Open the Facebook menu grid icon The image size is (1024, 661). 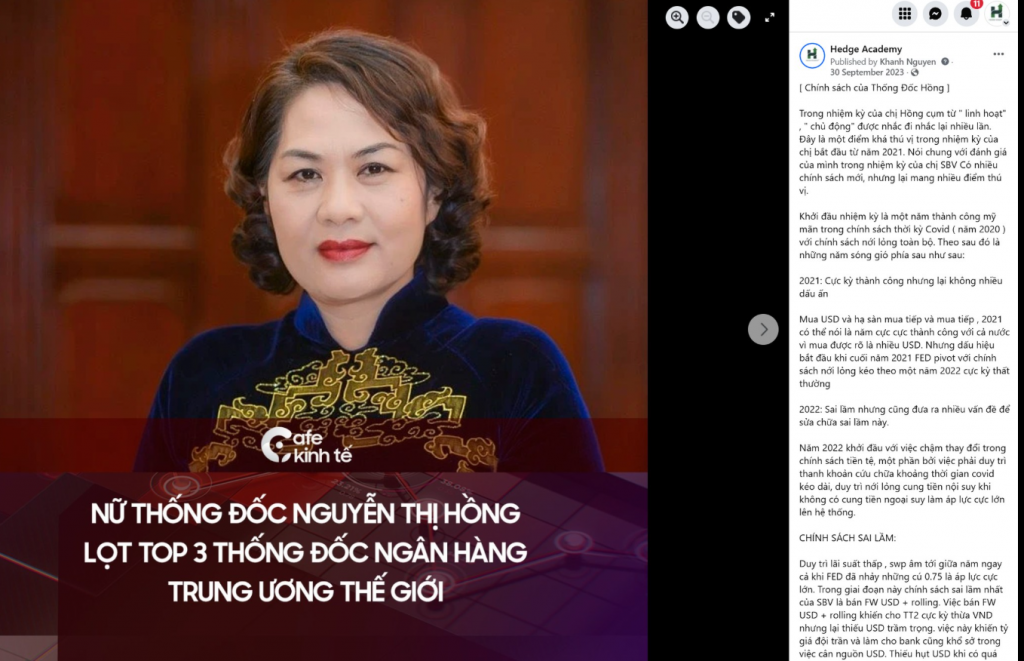[x=904, y=14]
